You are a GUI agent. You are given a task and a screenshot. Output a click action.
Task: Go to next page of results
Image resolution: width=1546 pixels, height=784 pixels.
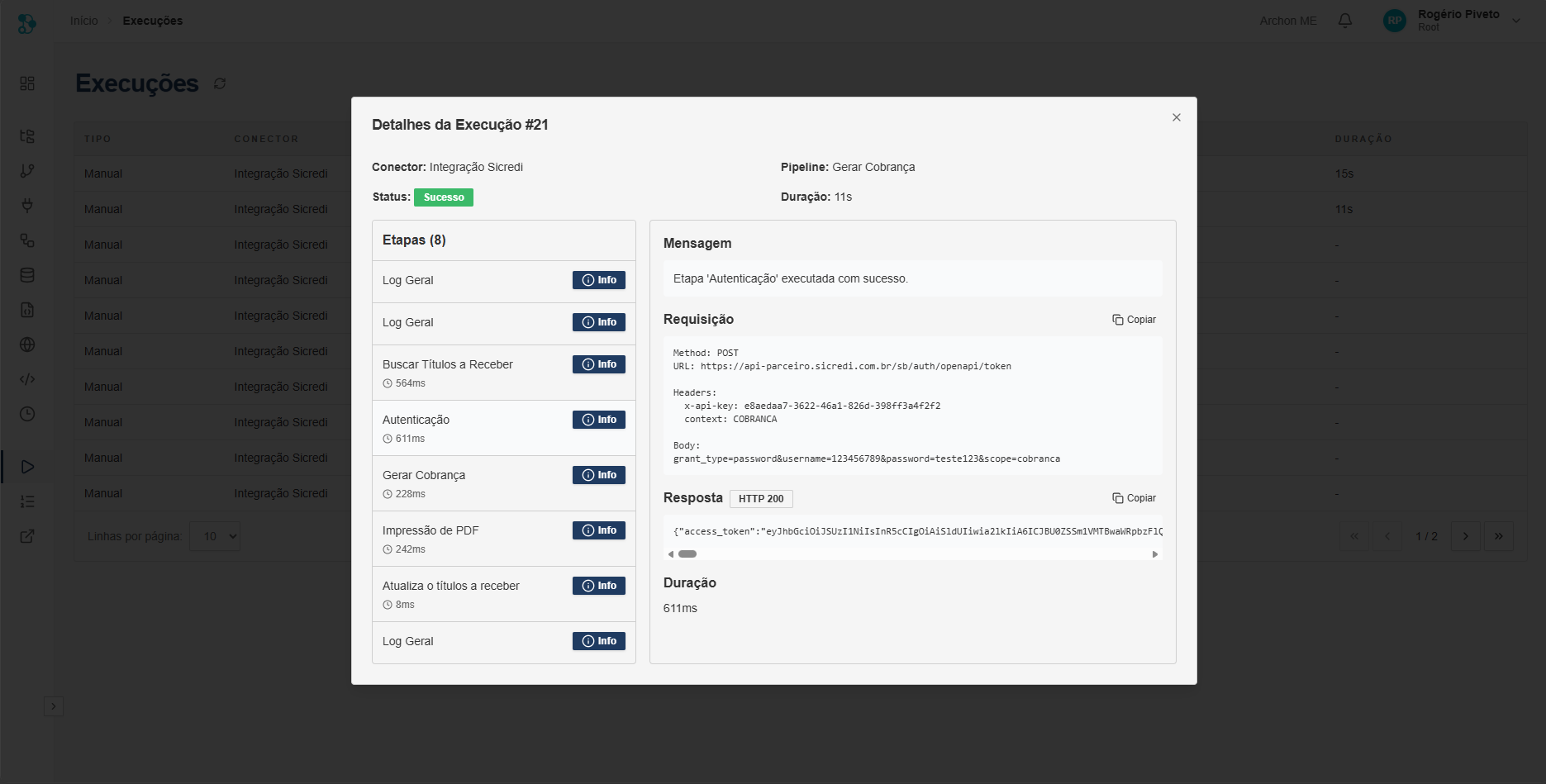(1465, 536)
